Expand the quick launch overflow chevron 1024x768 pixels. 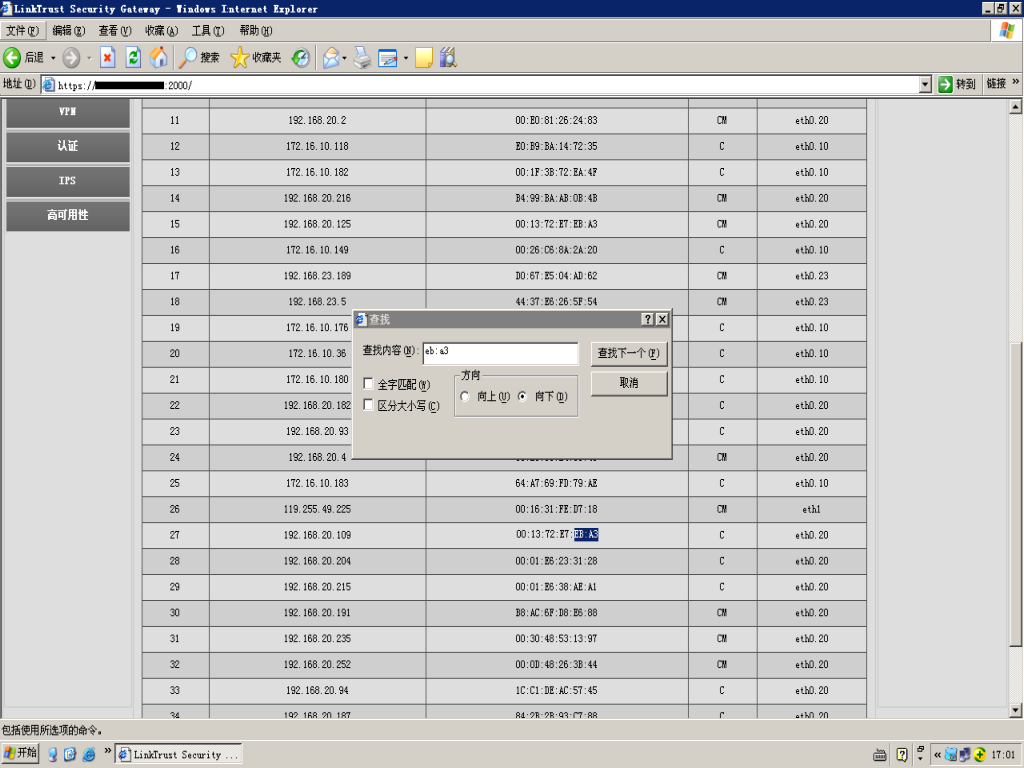pos(108,750)
